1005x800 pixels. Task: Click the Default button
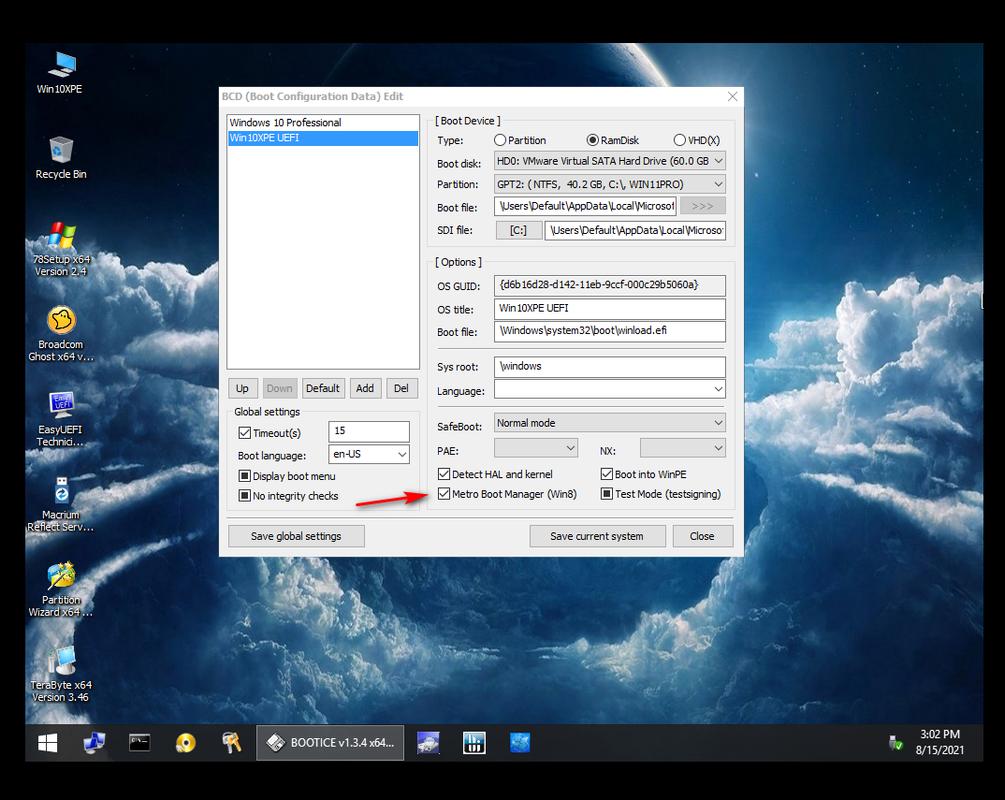323,388
